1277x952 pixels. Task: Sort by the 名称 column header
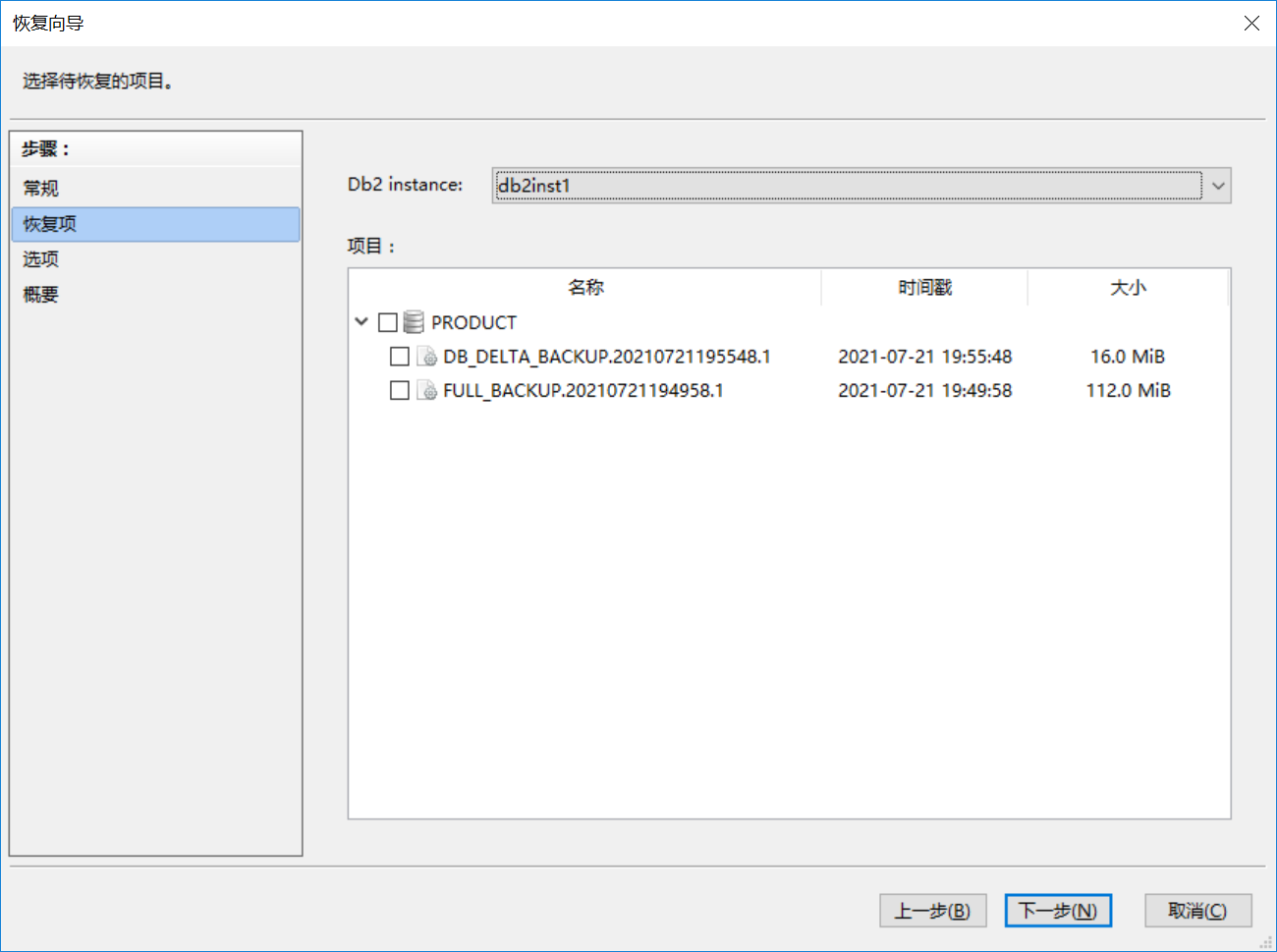tap(585, 288)
